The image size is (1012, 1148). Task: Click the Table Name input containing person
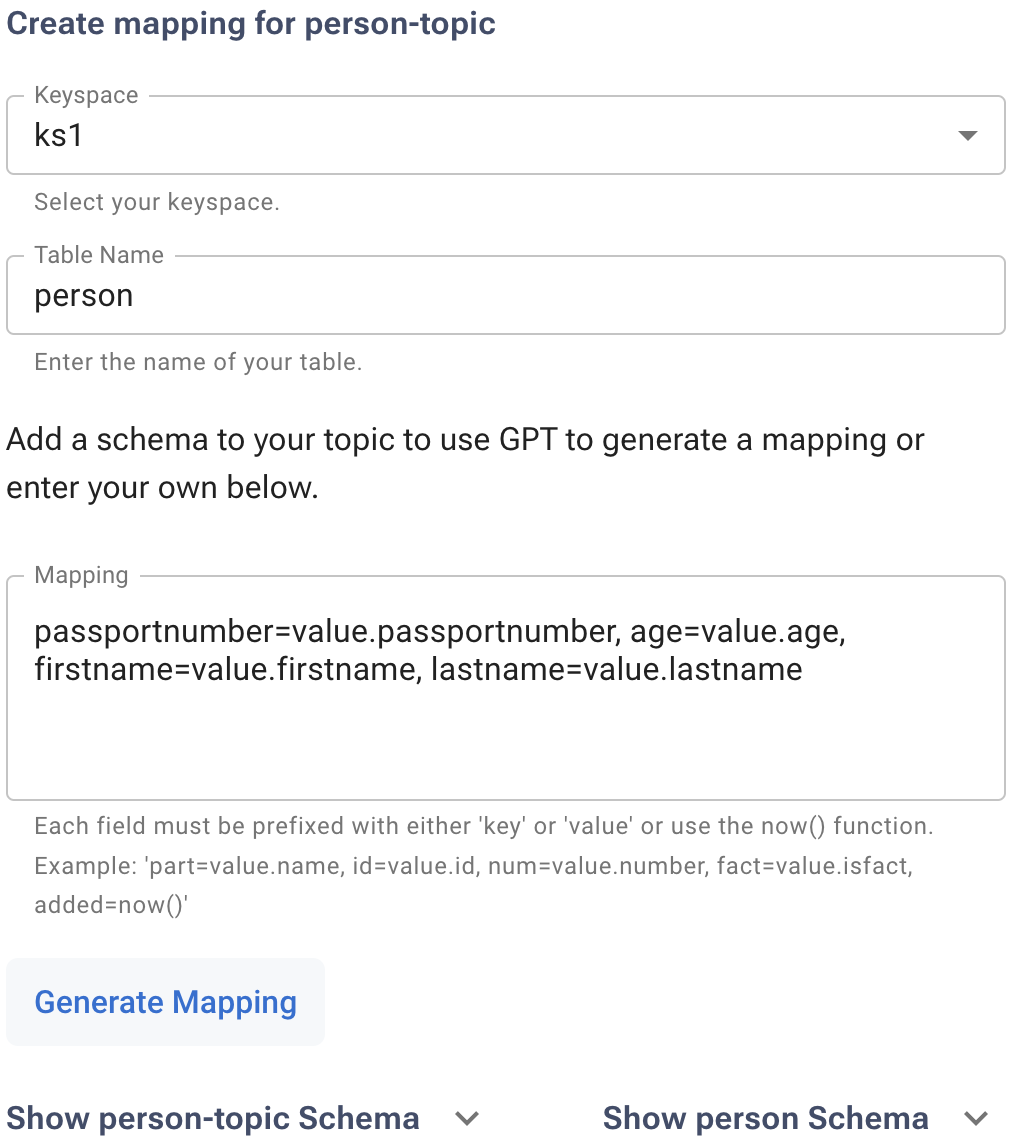pos(500,295)
